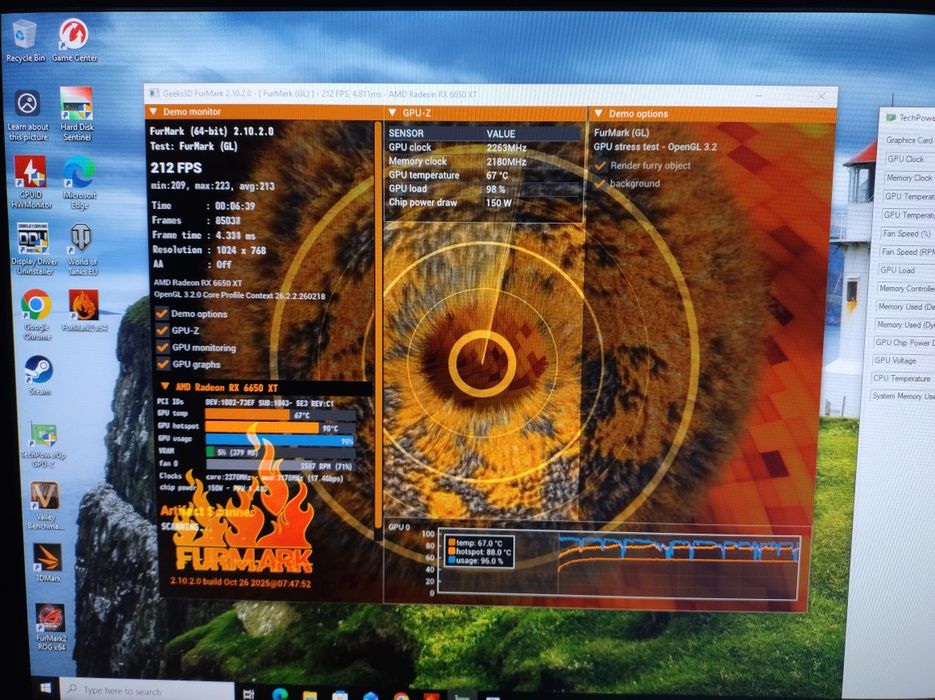
Task: Open the Windows Start menu
Action: pos(45,689)
